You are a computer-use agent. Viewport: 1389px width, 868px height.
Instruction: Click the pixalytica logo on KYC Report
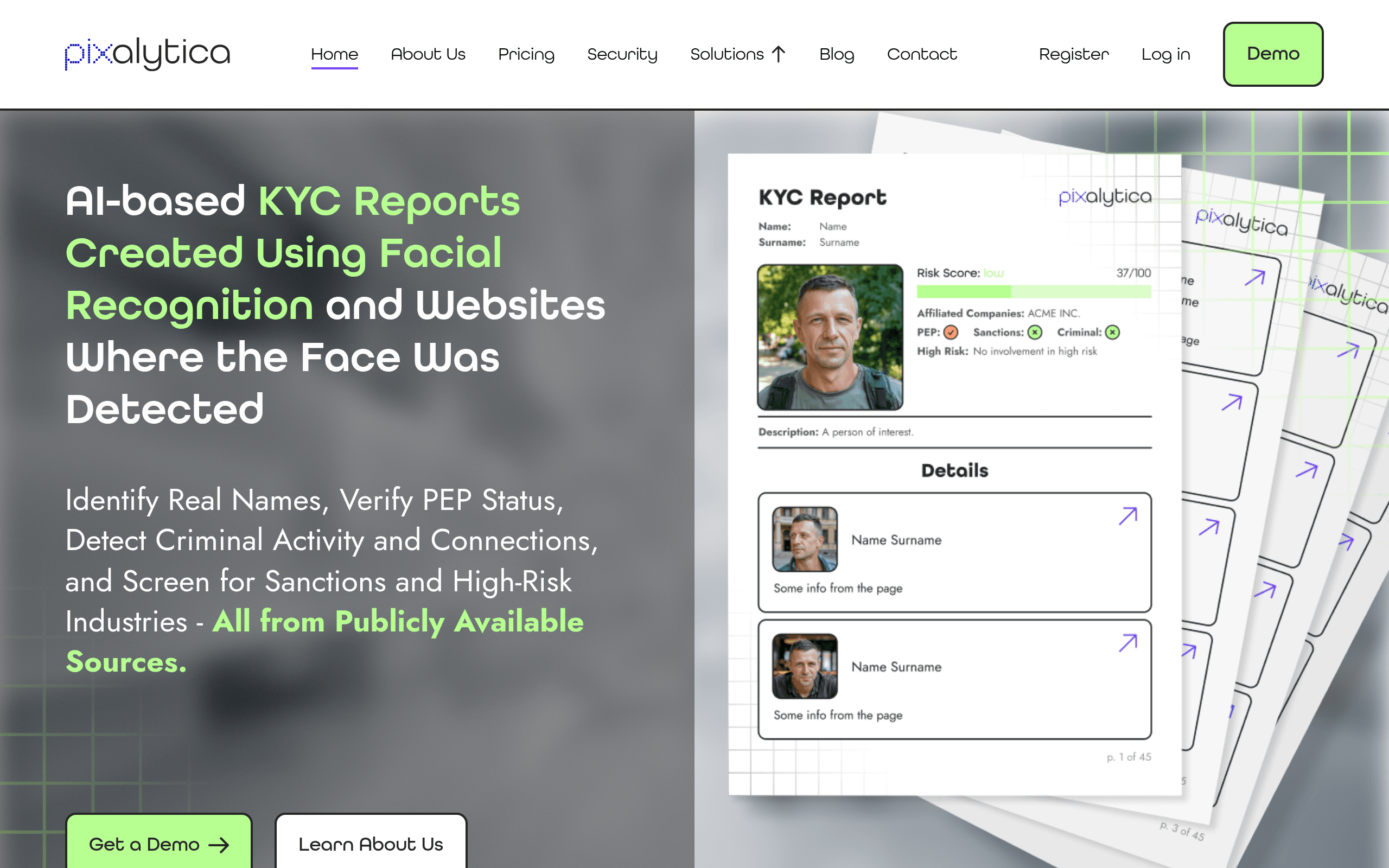1105,196
